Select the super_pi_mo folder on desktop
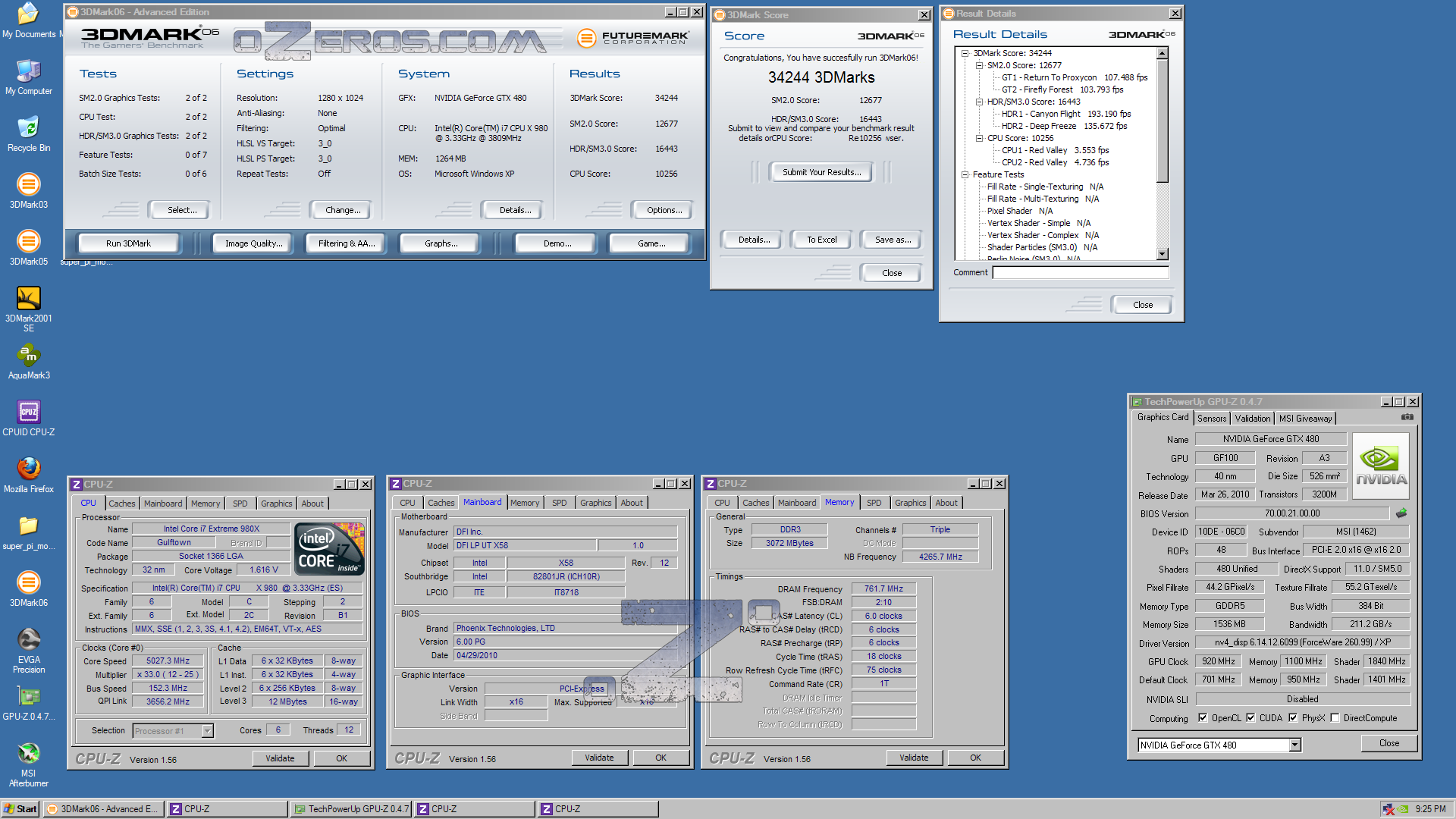1456x819 pixels. point(29,532)
